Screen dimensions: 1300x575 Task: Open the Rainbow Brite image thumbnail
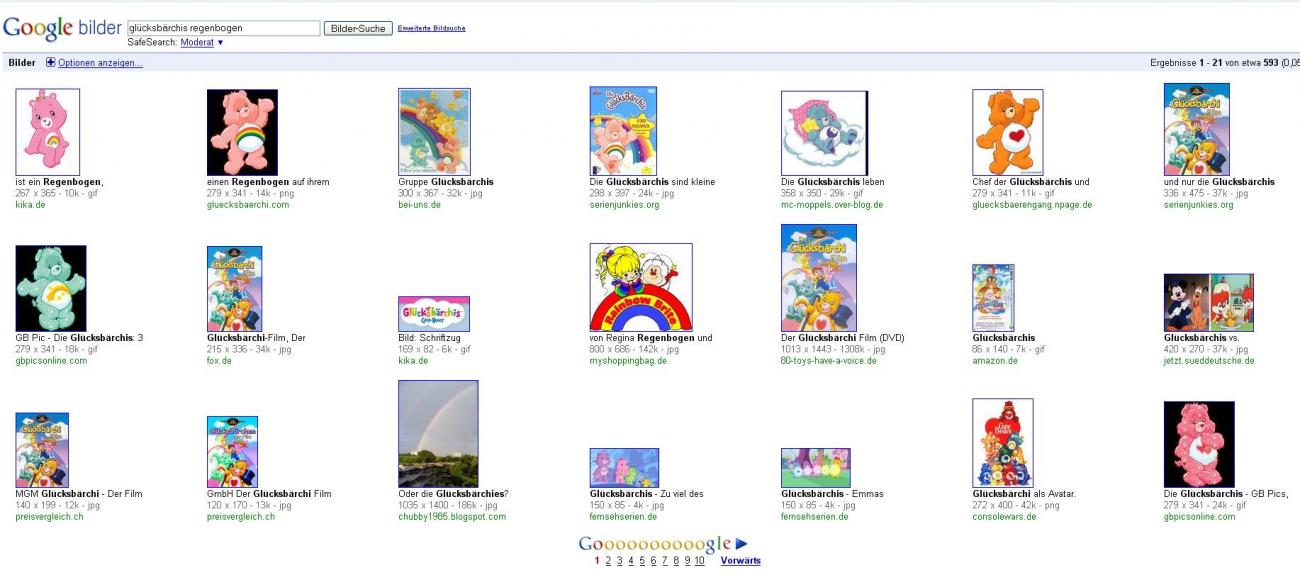pos(640,287)
